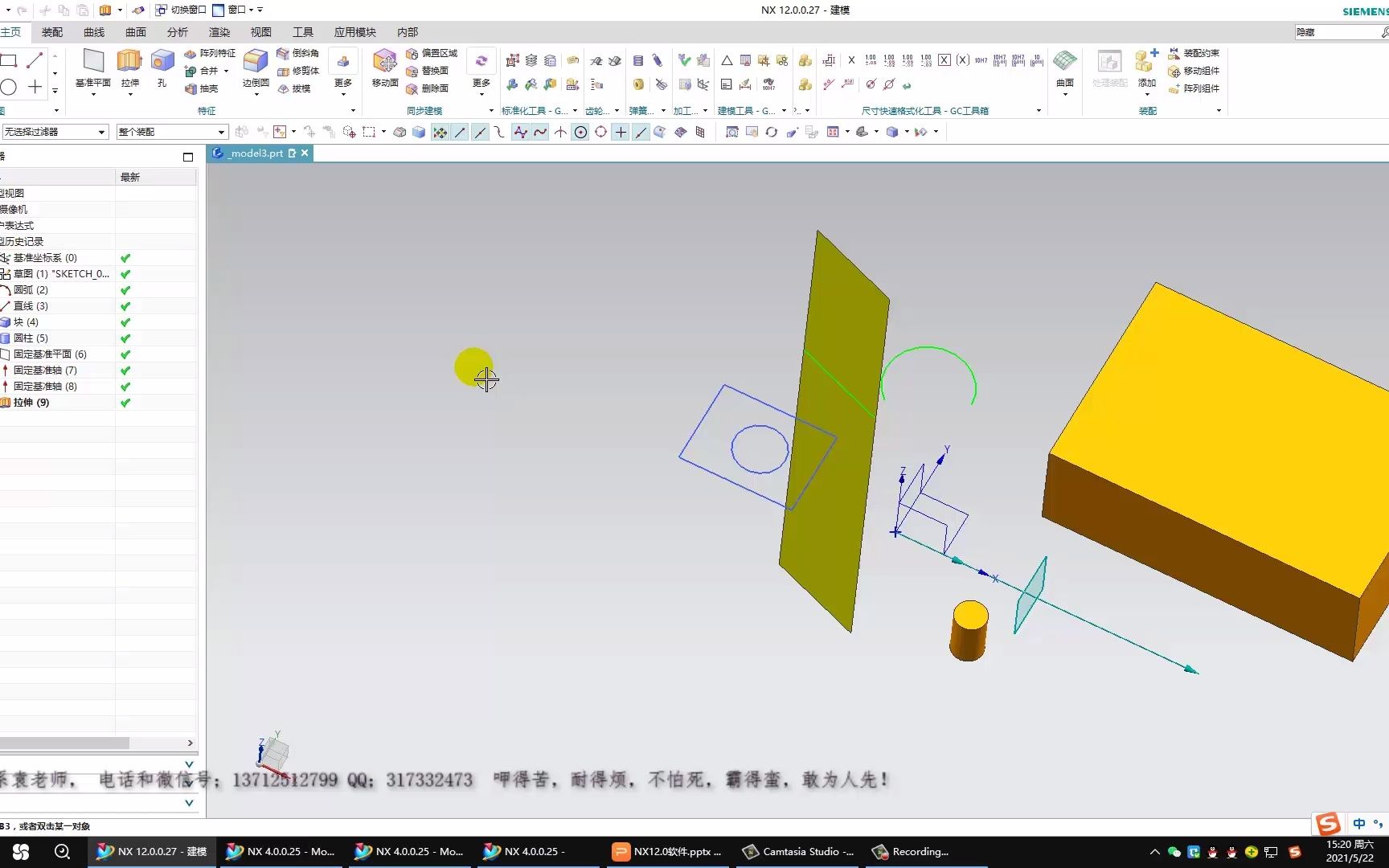Open the Camtasia Studio taskbar window
Screen dimensions: 1389x868
(x=797, y=851)
